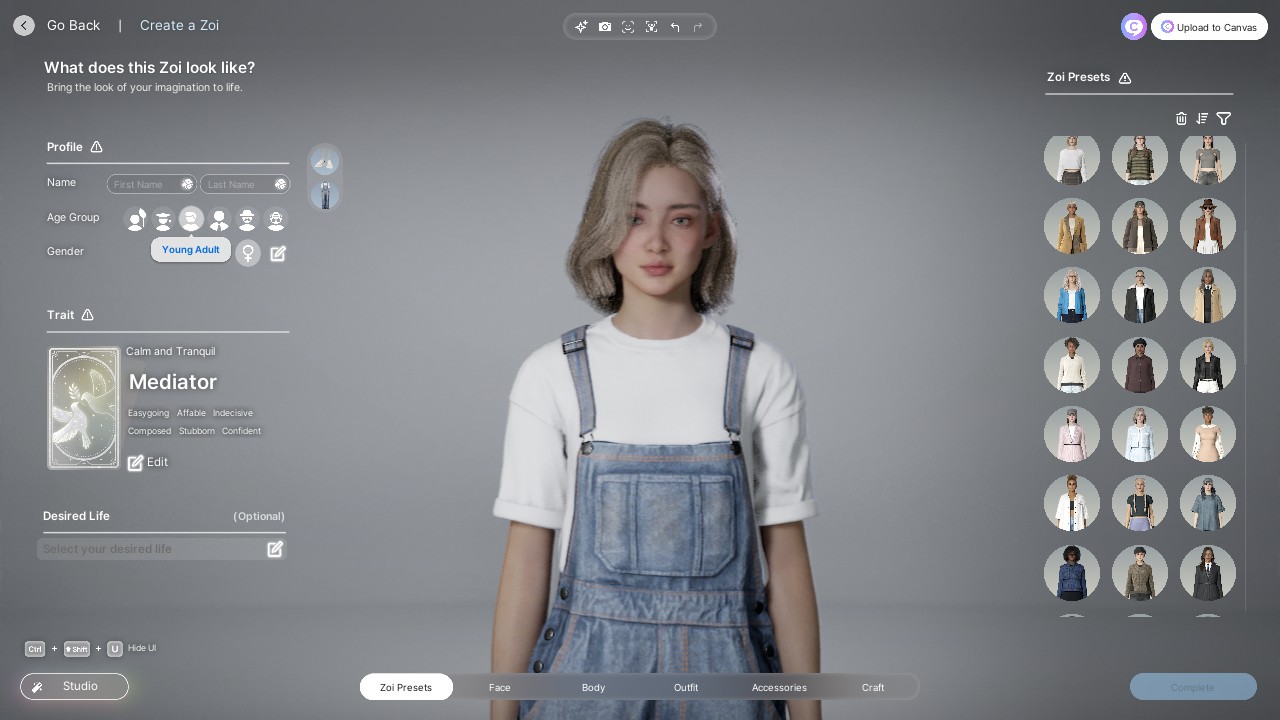Switch to the Face tab

pos(499,687)
